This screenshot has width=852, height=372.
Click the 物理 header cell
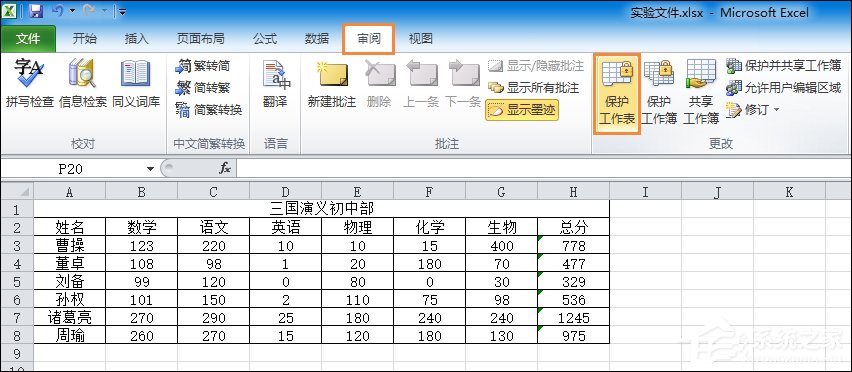(358, 227)
